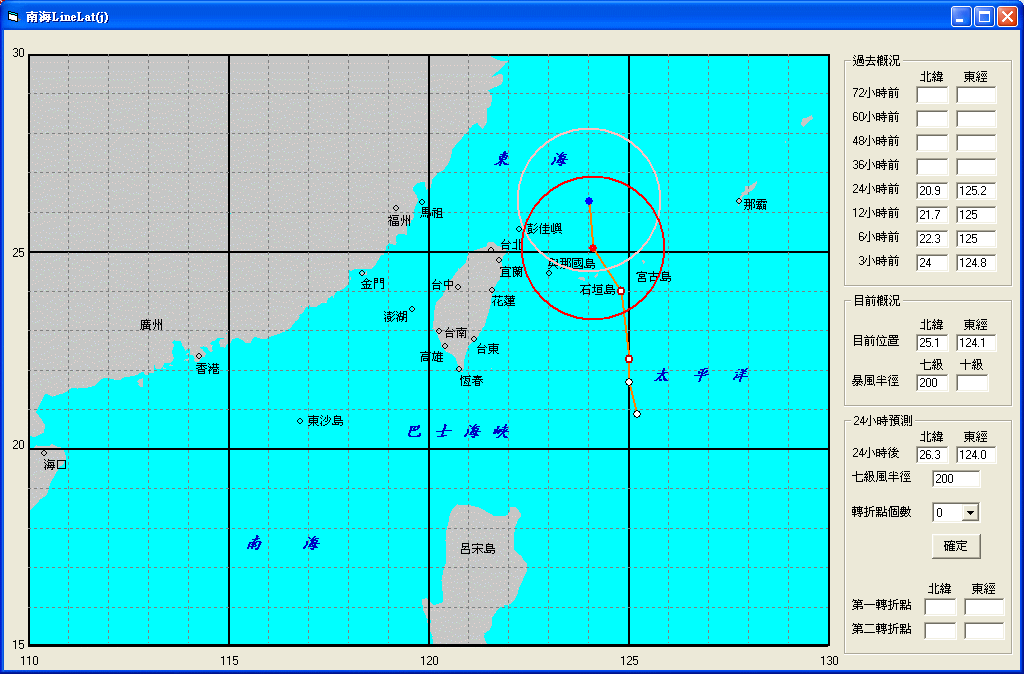Click the 香港 label on the map
This screenshot has width=1024, height=674.
pos(208,369)
